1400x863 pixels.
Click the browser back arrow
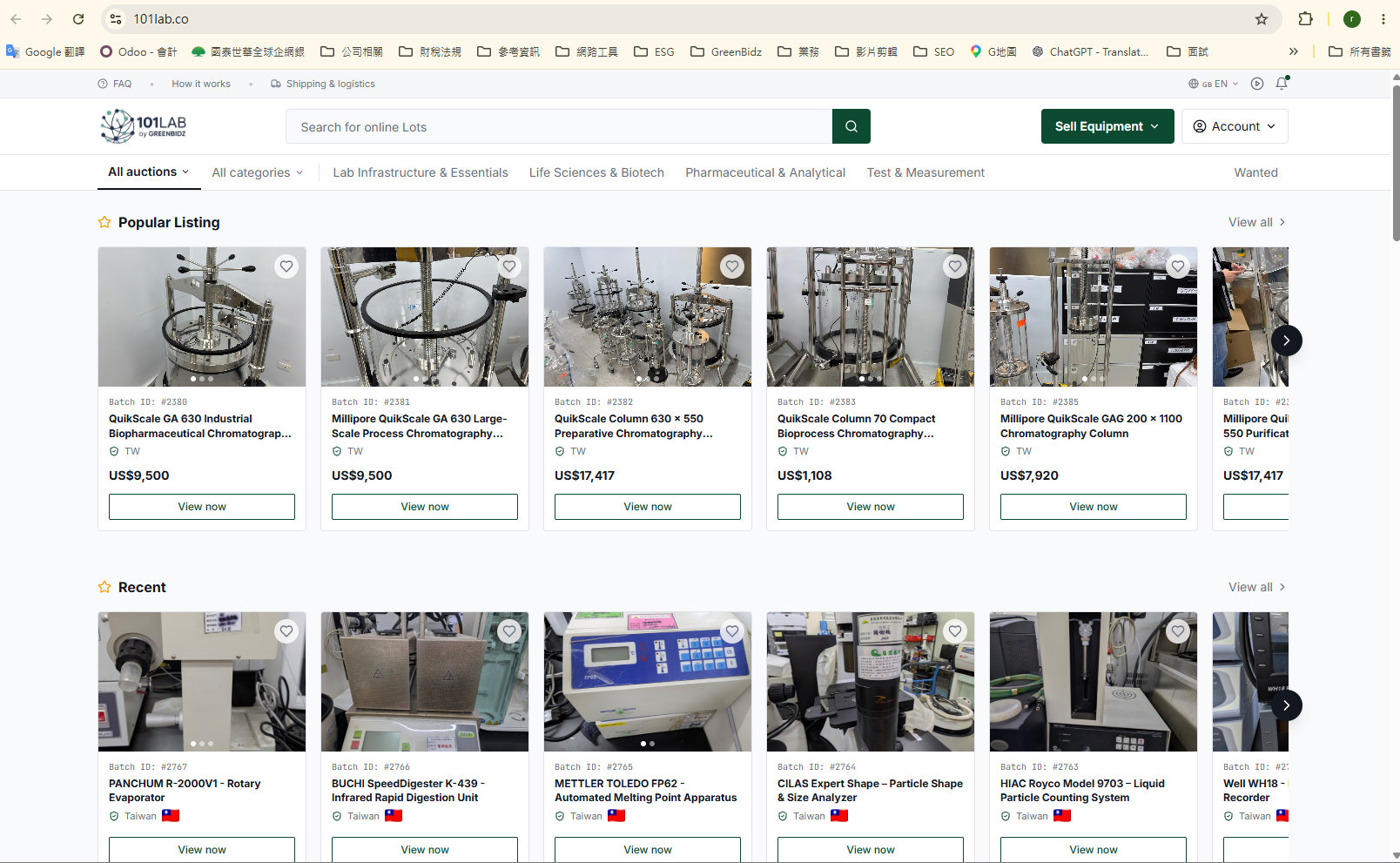[16, 19]
